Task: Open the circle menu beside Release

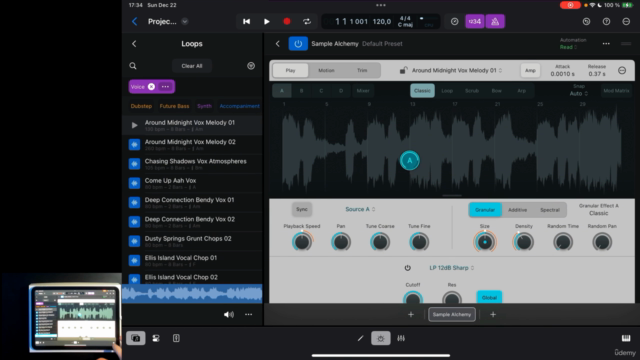Action: point(622,70)
